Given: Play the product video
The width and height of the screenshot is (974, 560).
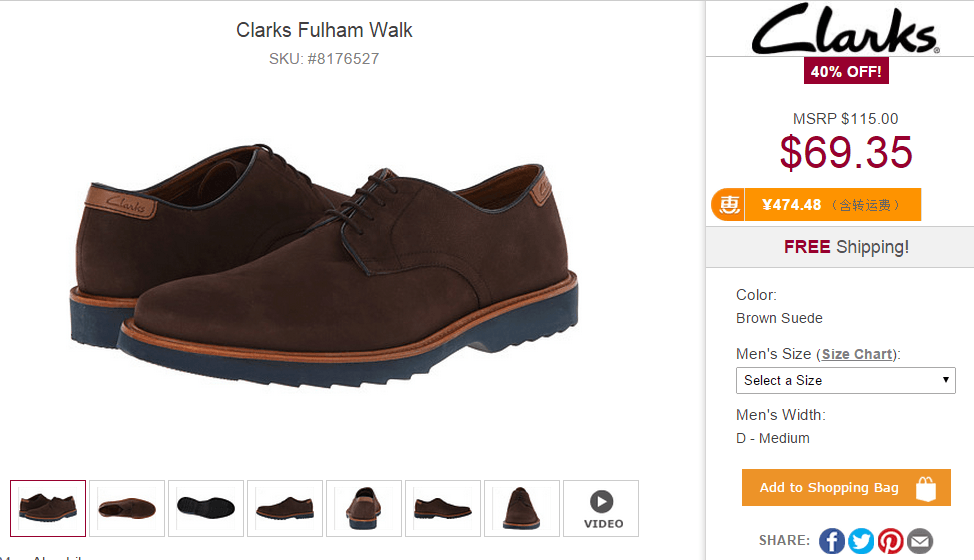Looking at the screenshot, I should point(601,508).
